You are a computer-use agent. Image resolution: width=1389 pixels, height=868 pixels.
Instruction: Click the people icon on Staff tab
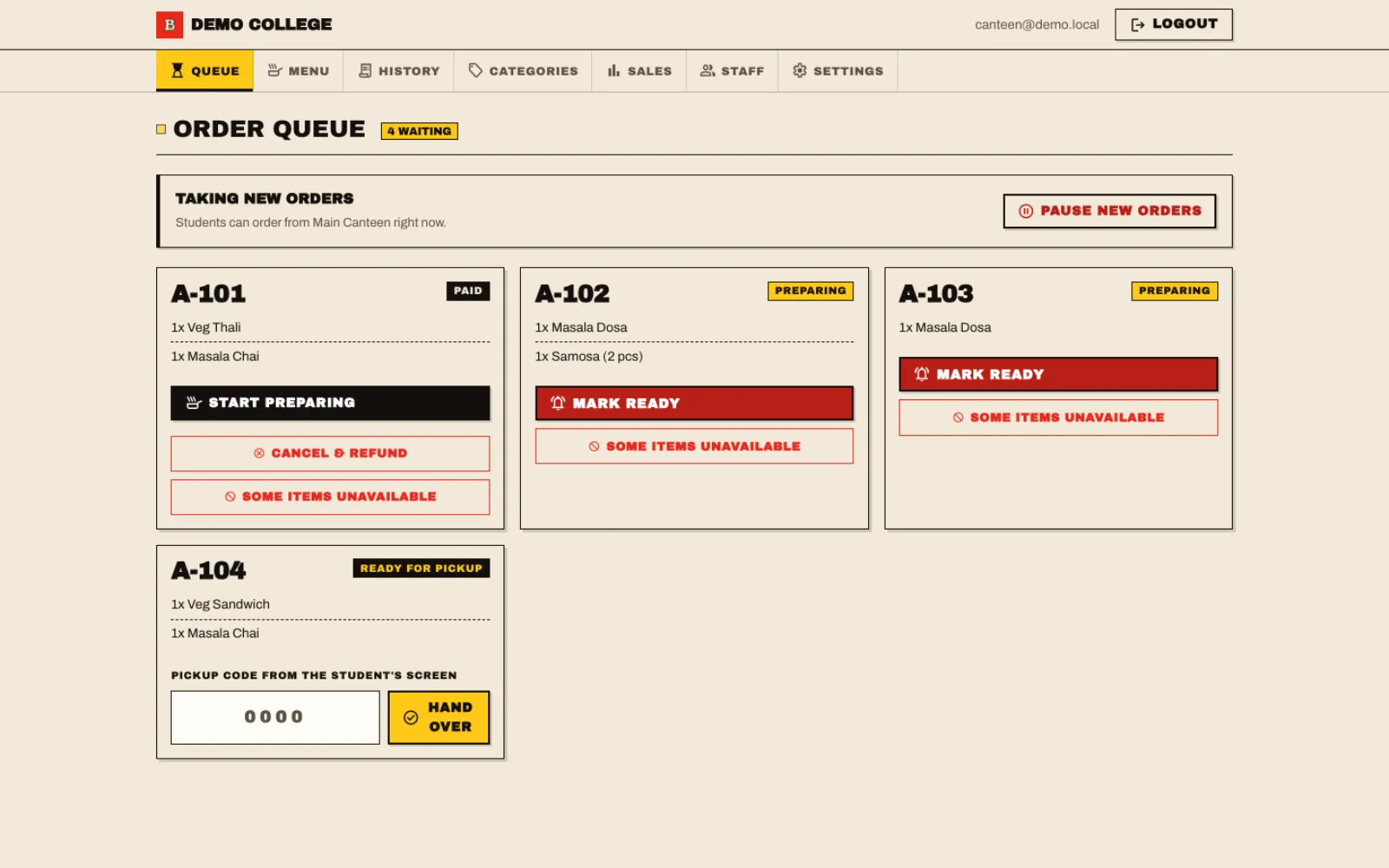click(708, 70)
